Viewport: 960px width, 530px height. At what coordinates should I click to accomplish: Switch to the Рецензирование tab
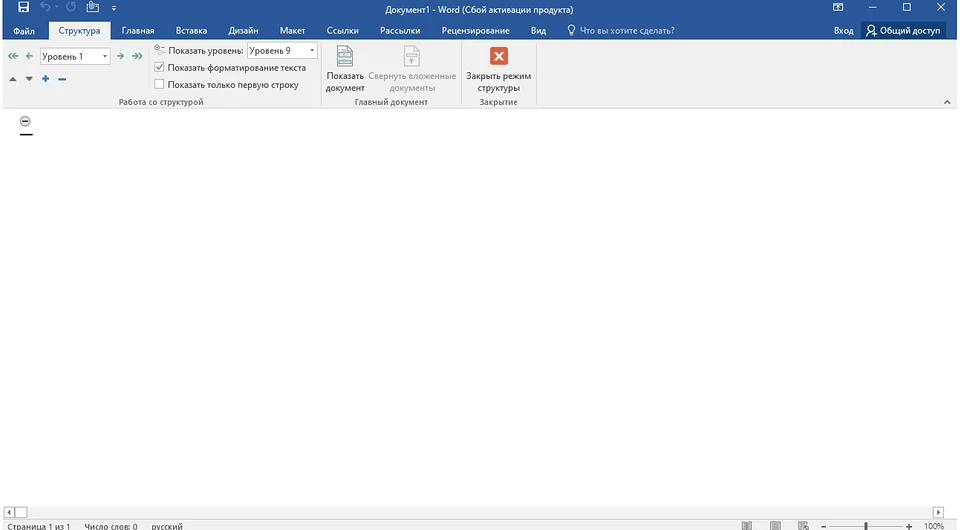(x=476, y=31)
